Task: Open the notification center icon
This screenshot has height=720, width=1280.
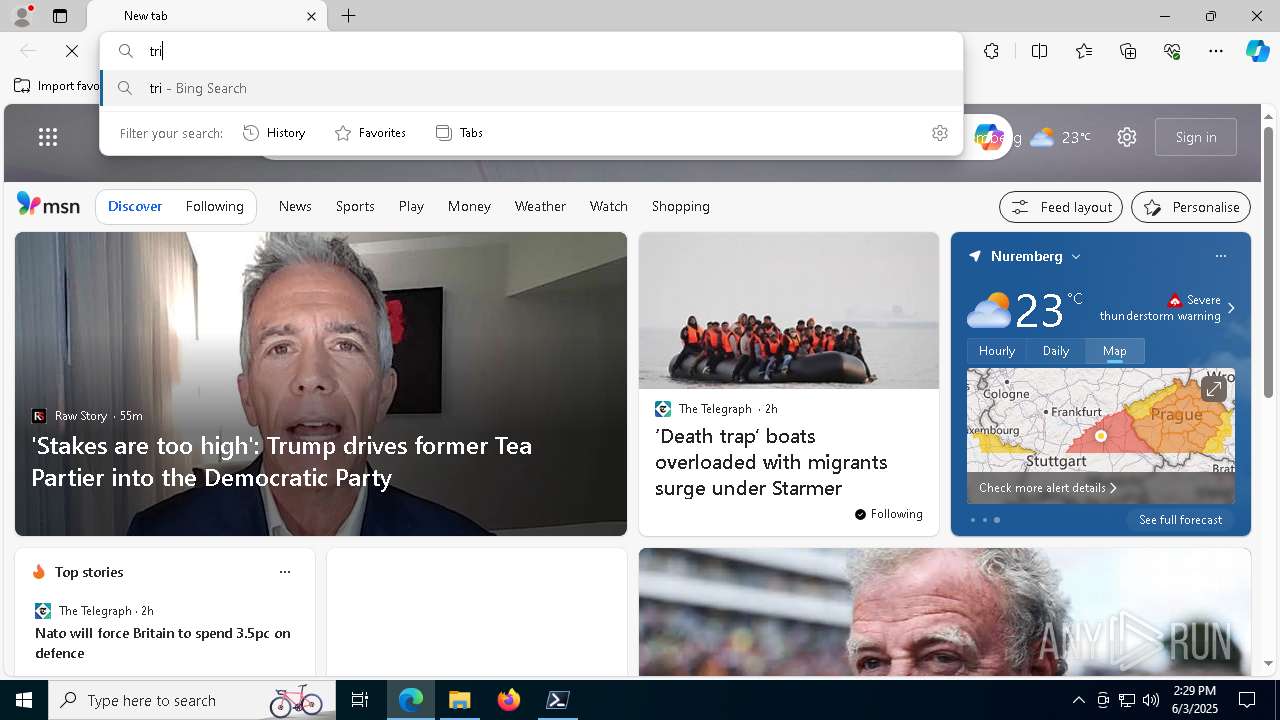Action: point(1247,700)
